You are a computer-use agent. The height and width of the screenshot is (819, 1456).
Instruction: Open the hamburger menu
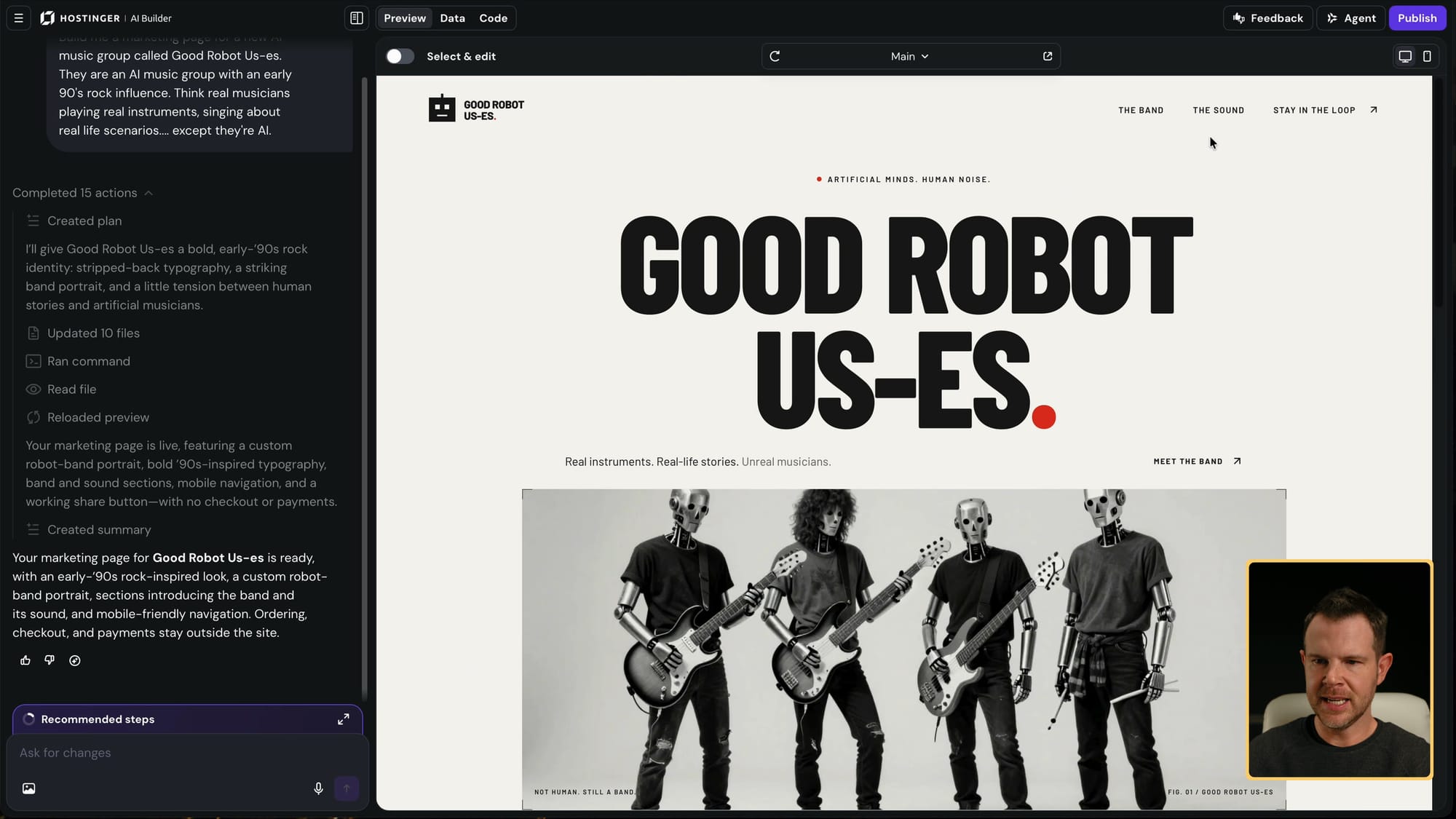(x=19, y=18)
